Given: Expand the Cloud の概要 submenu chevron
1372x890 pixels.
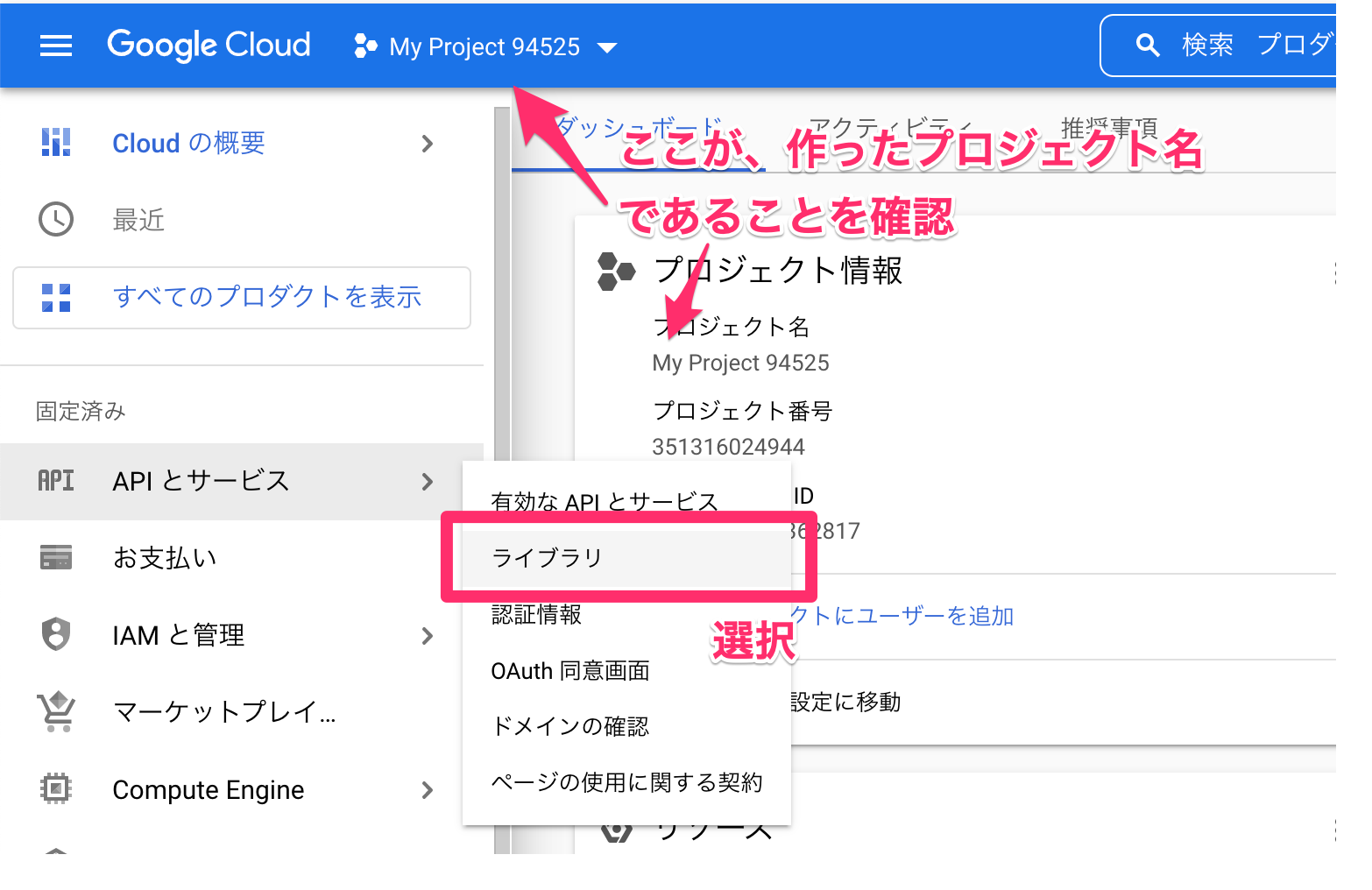Looking at the screenshot, I should click(x=428, y=144).
